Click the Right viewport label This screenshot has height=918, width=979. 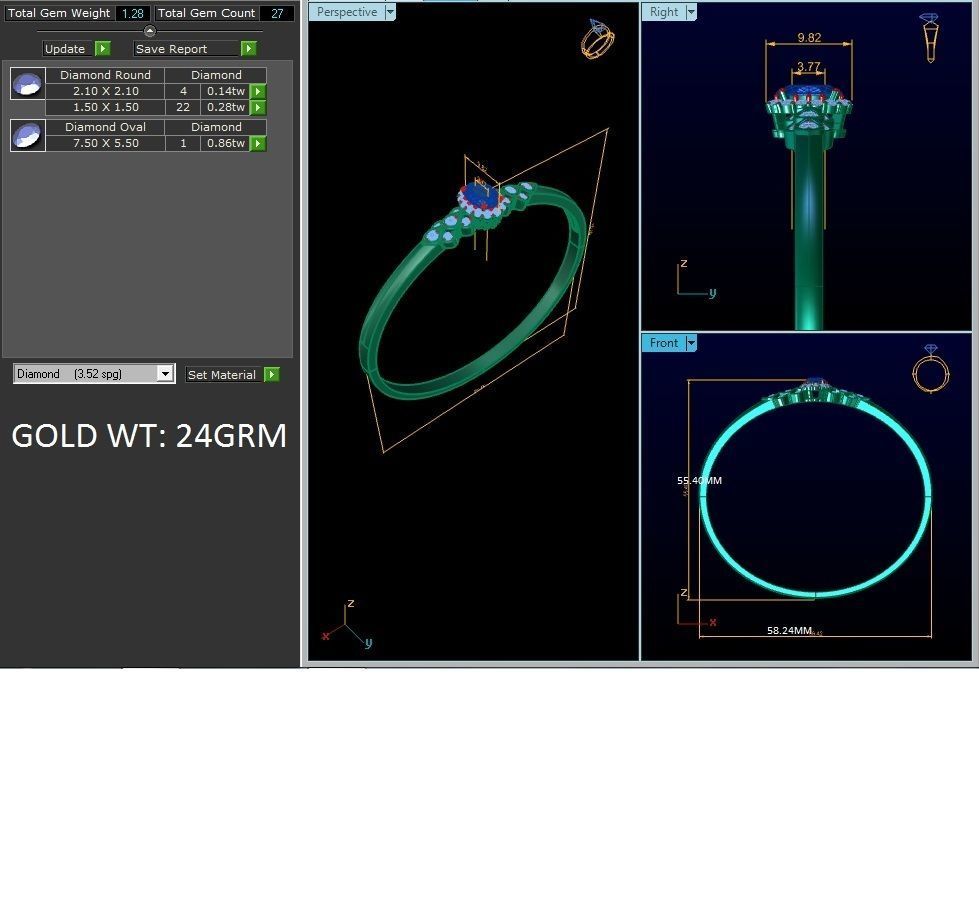(664, 12)
